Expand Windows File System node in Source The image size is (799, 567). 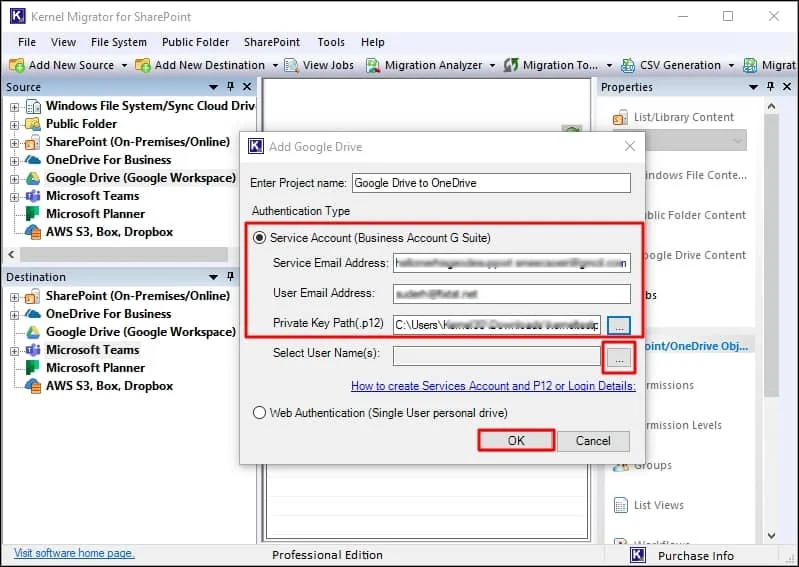pos(15,107)
